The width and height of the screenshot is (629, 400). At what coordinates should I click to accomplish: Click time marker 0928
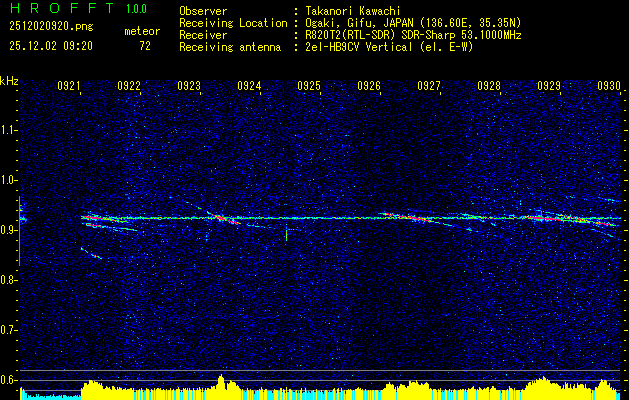(489, 85)
